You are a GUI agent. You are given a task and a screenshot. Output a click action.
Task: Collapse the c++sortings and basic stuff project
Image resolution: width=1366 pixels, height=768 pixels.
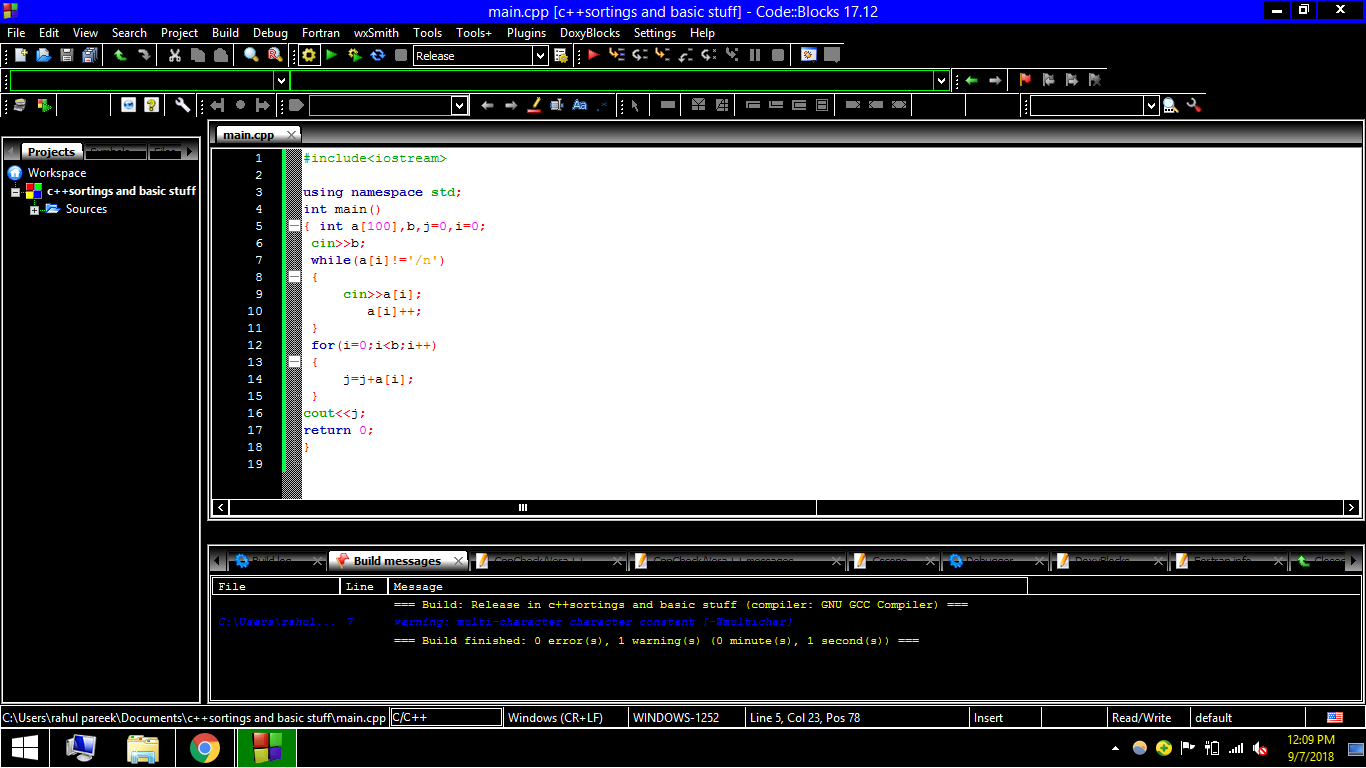[x=16, y=191]
